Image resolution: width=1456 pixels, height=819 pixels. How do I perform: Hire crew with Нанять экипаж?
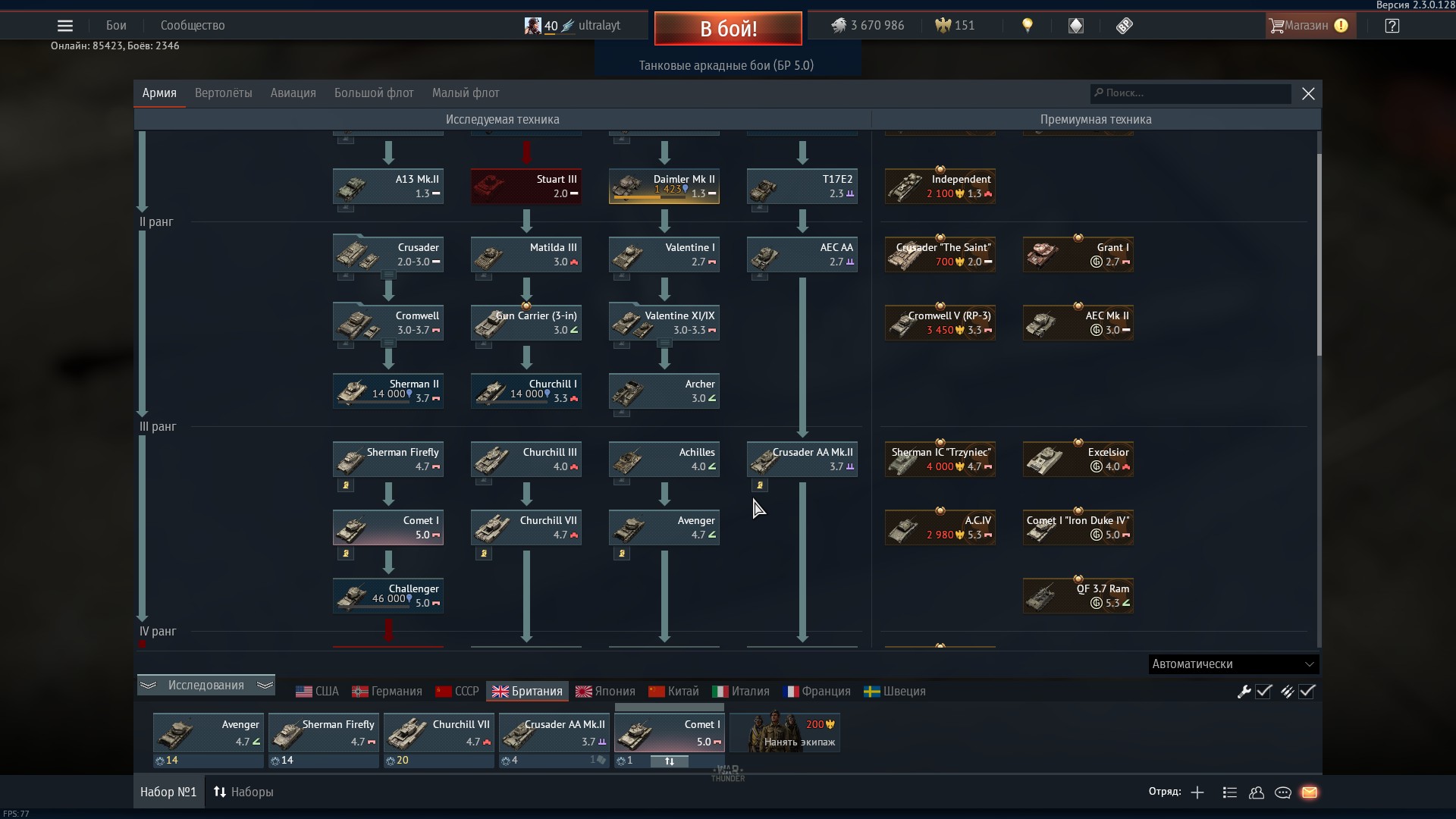point(785,732)
